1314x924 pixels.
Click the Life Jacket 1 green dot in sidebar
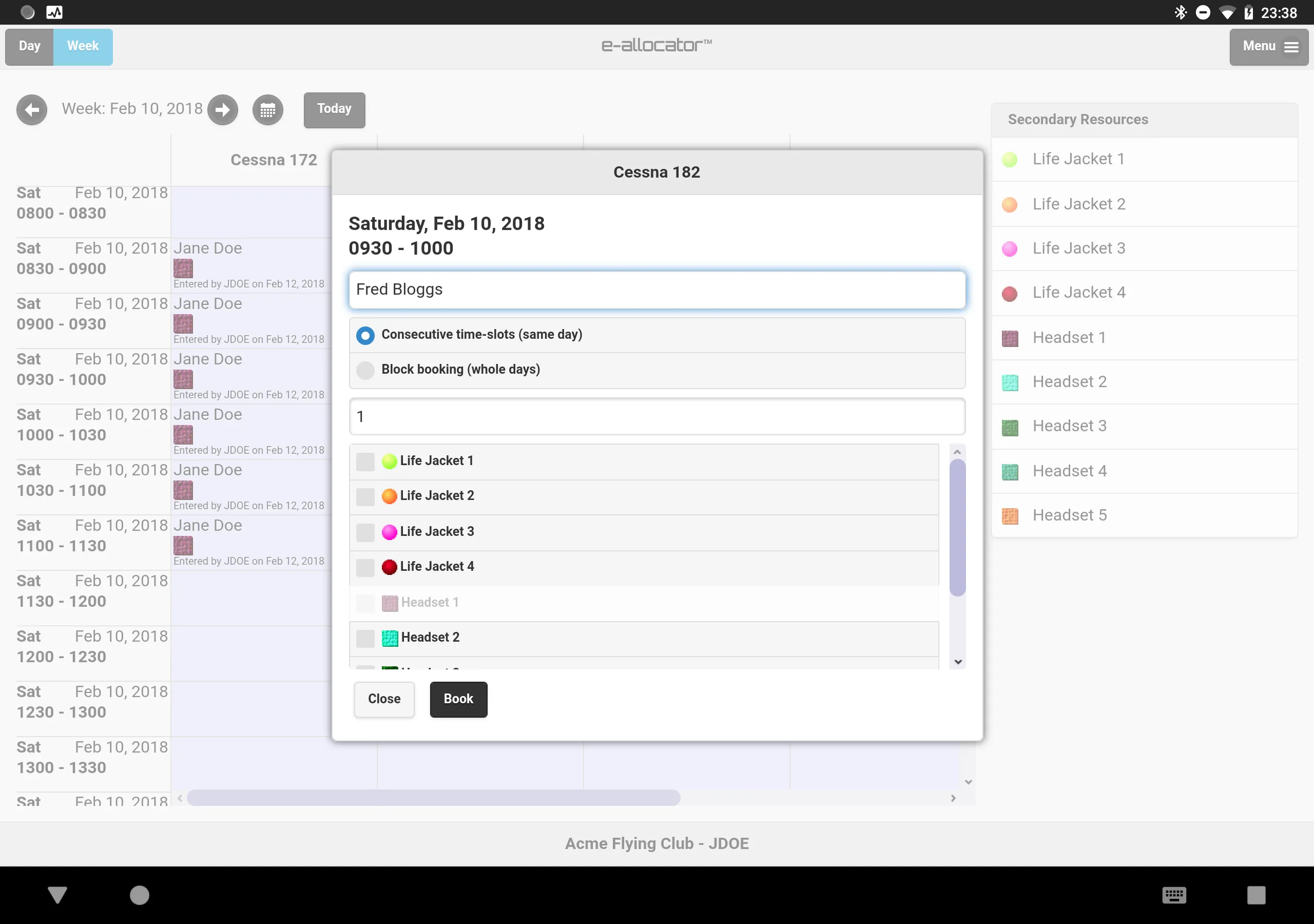coord(1010,159)
